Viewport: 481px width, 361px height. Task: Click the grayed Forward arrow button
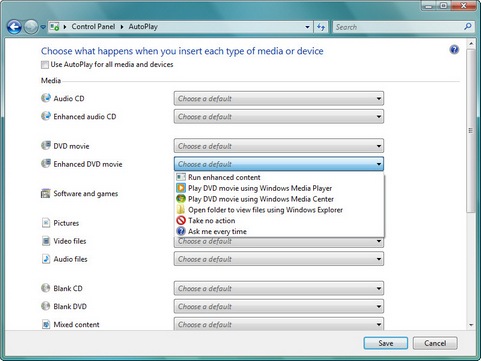pos(31,27)
